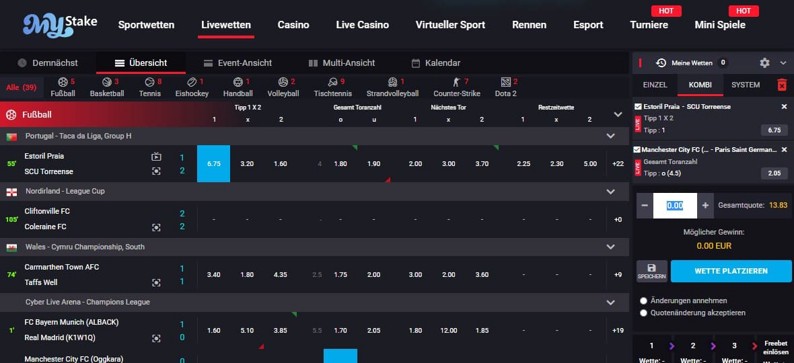
Task: Collapse Portugal - Taca da Liga group
Action: click(x=611, y=136)
